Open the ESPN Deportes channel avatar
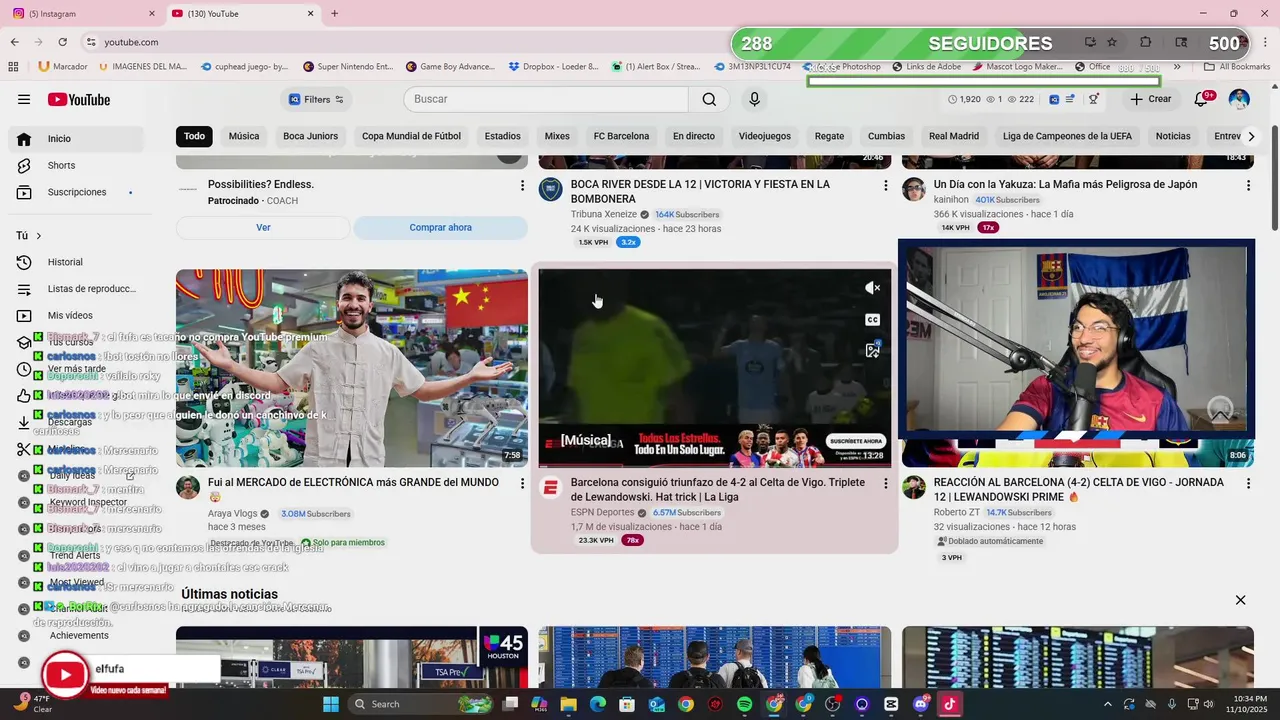Screen dimensions: 1280x720 [x=550, y=488]
